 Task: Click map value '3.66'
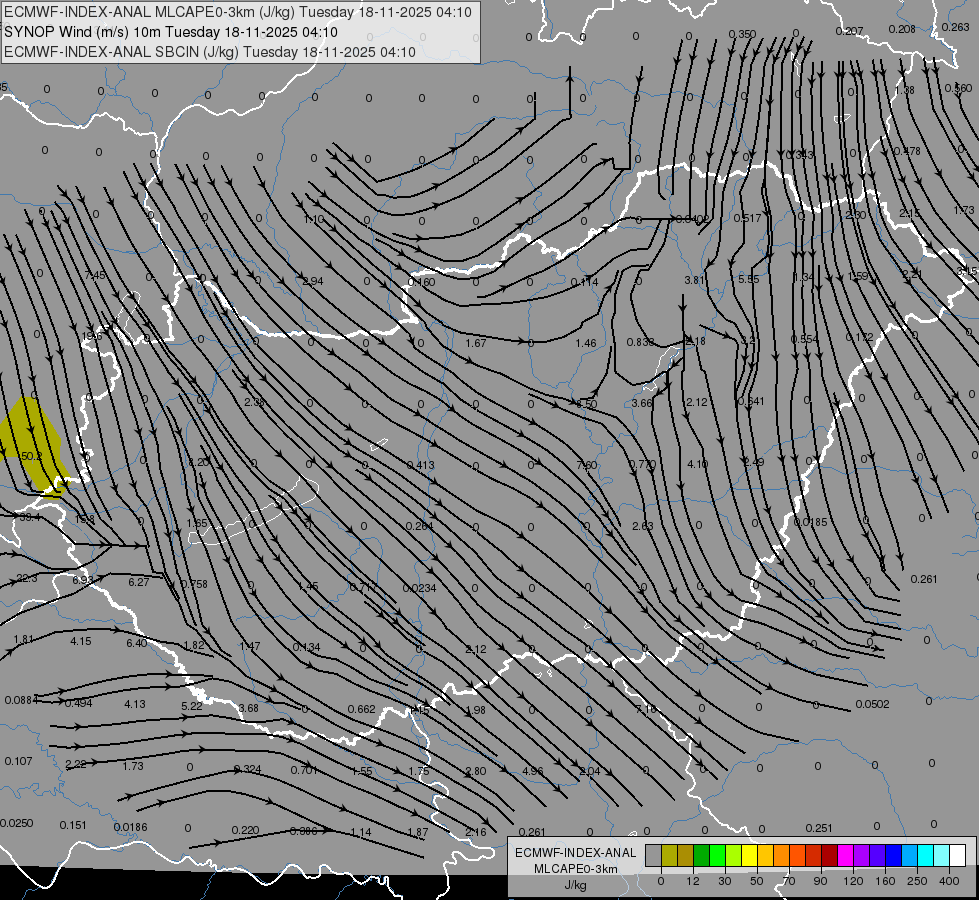pyautogui.click(x=642, y=403)
